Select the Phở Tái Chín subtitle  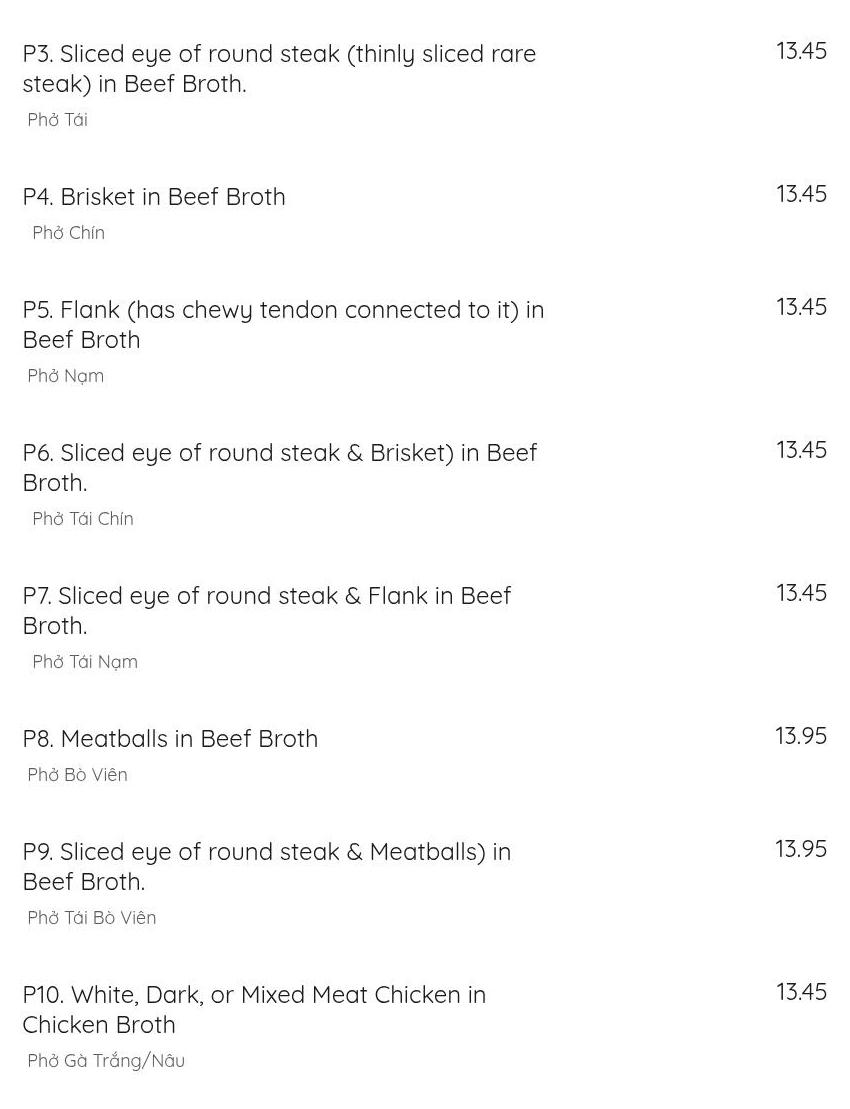click(x=83, y=518)
